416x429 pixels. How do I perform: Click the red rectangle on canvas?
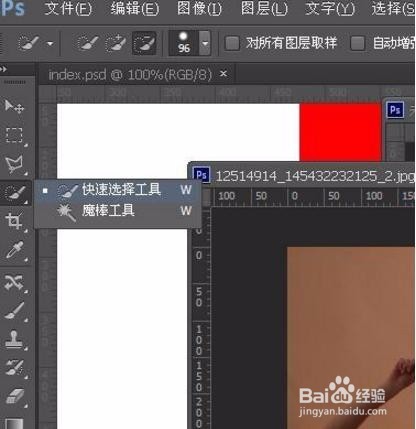pos(340,132)
